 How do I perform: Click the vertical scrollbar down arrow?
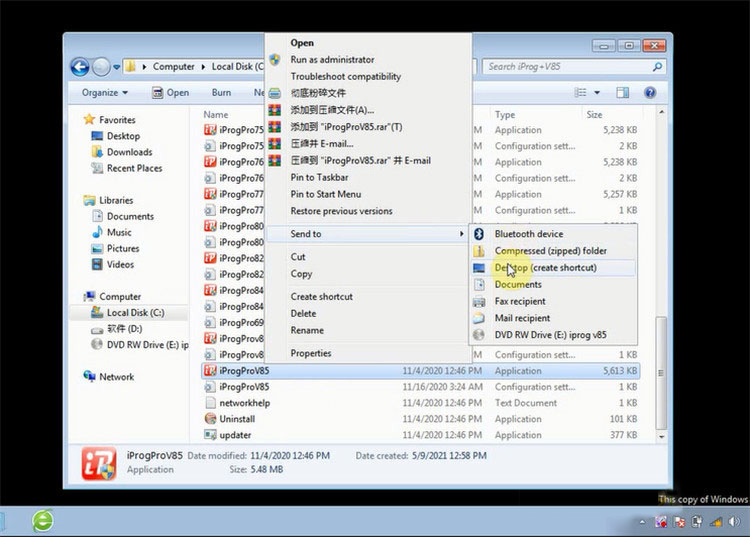pos(662,437)
